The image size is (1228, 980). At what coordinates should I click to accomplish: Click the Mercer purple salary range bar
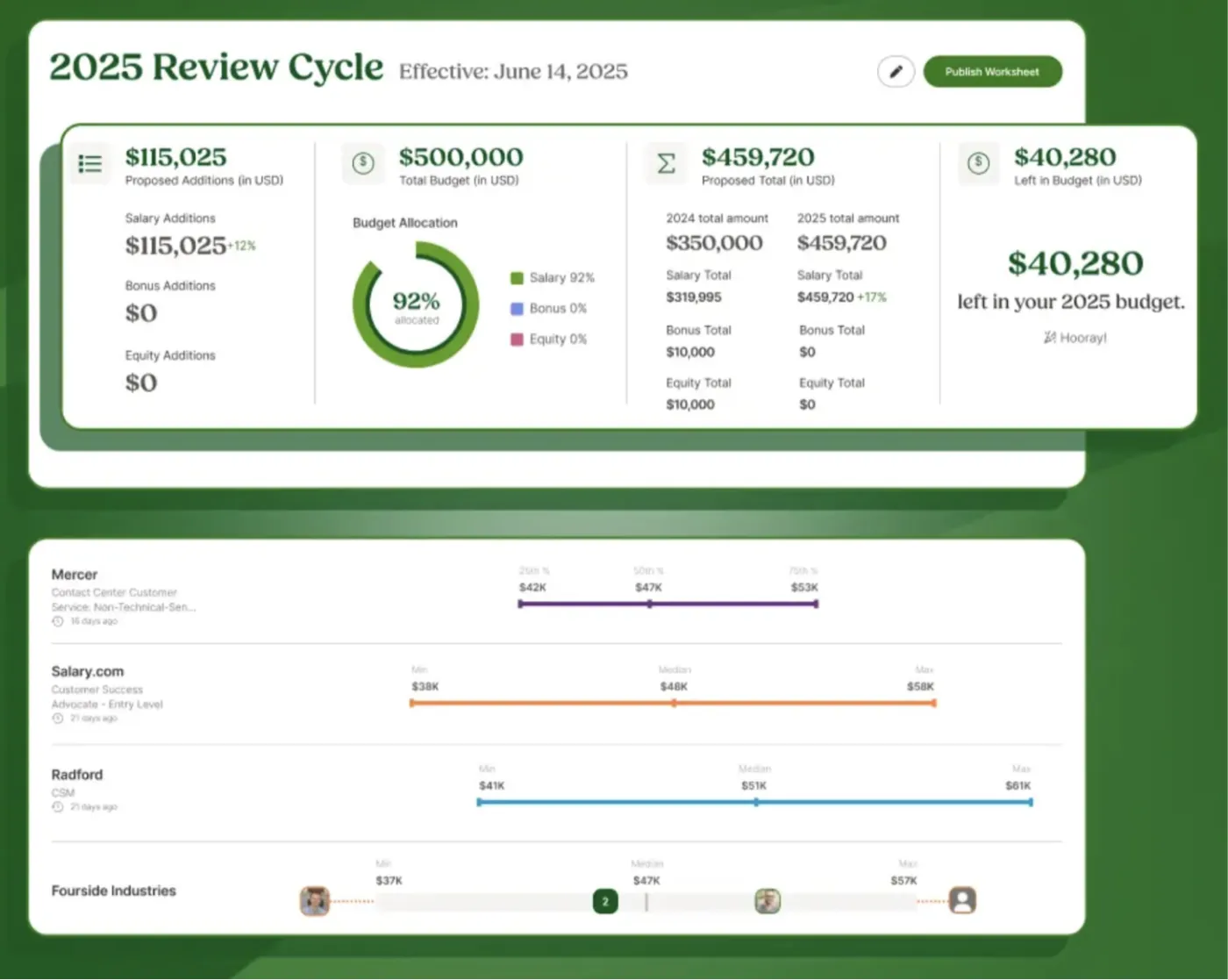click(668, 604)
